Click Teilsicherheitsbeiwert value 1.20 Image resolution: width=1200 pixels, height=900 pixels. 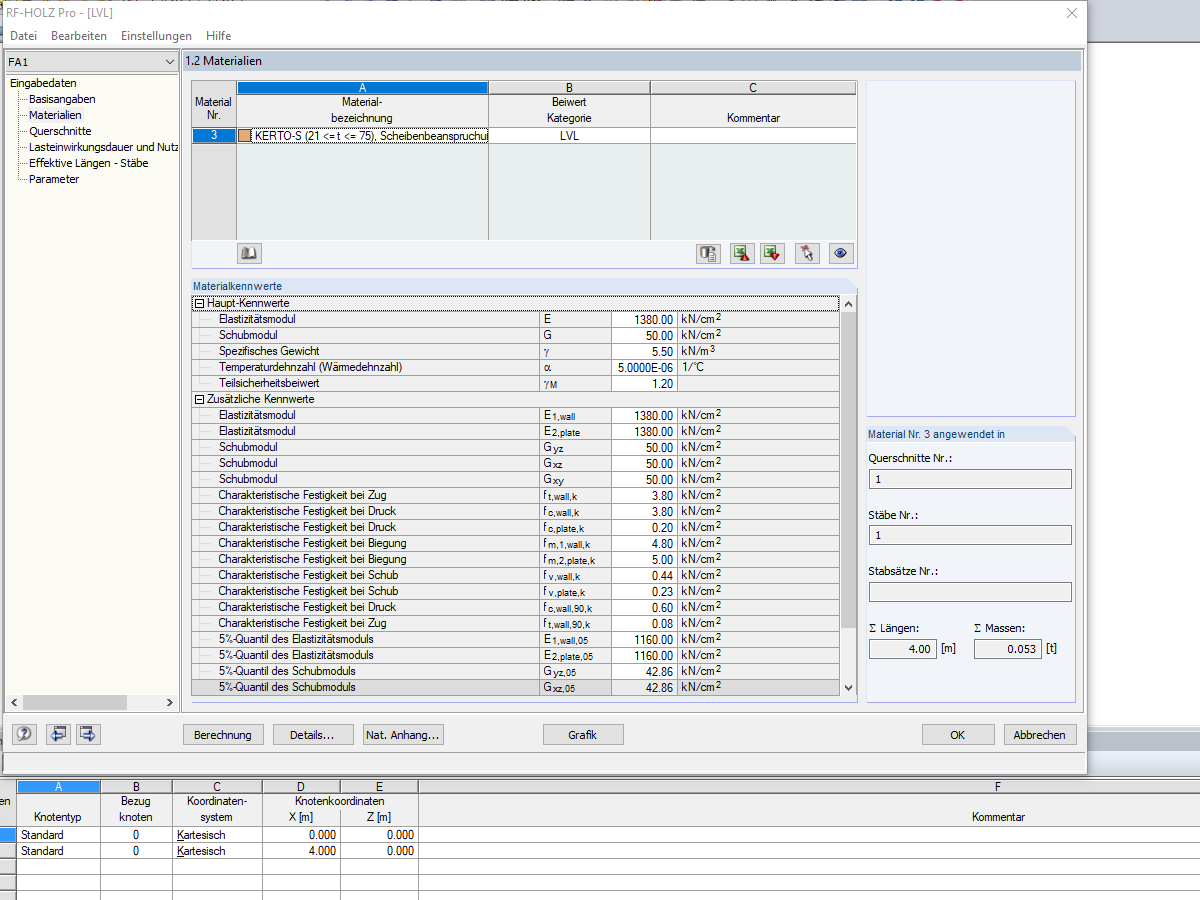[x=644, y=383]
